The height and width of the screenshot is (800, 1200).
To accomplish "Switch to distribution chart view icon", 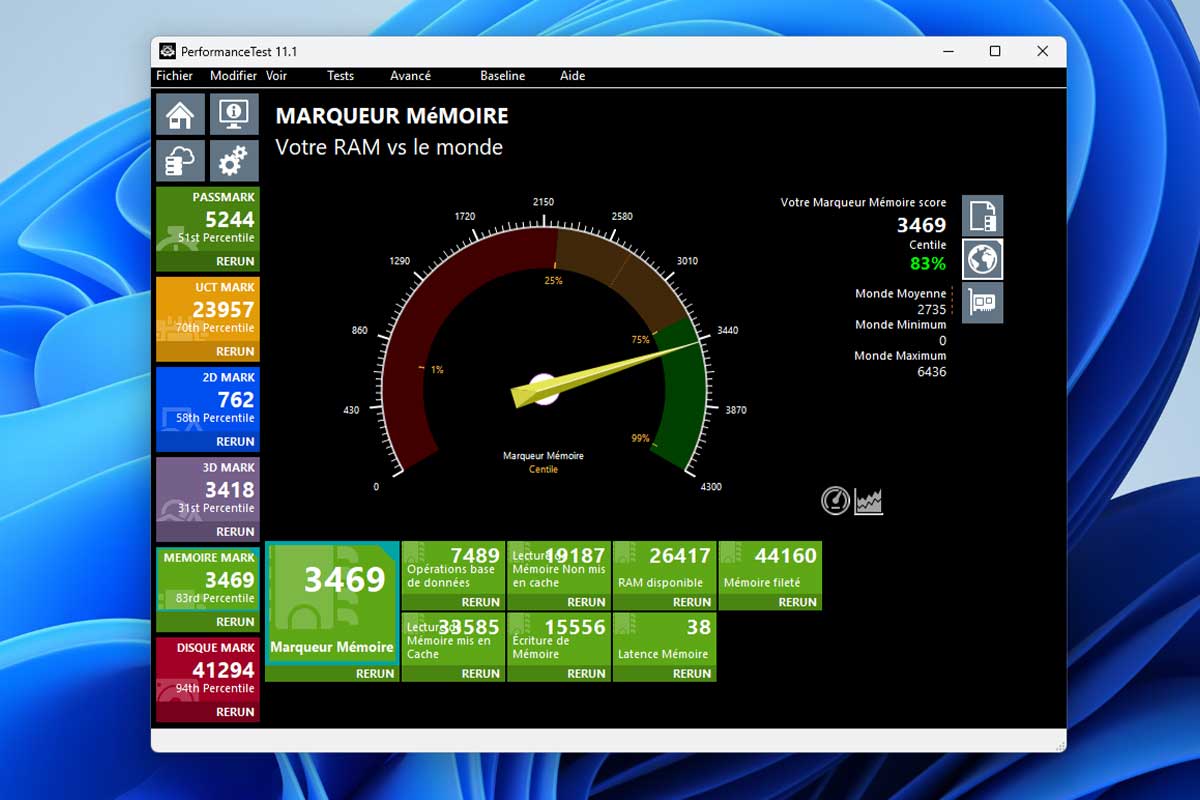I will 868,501.
